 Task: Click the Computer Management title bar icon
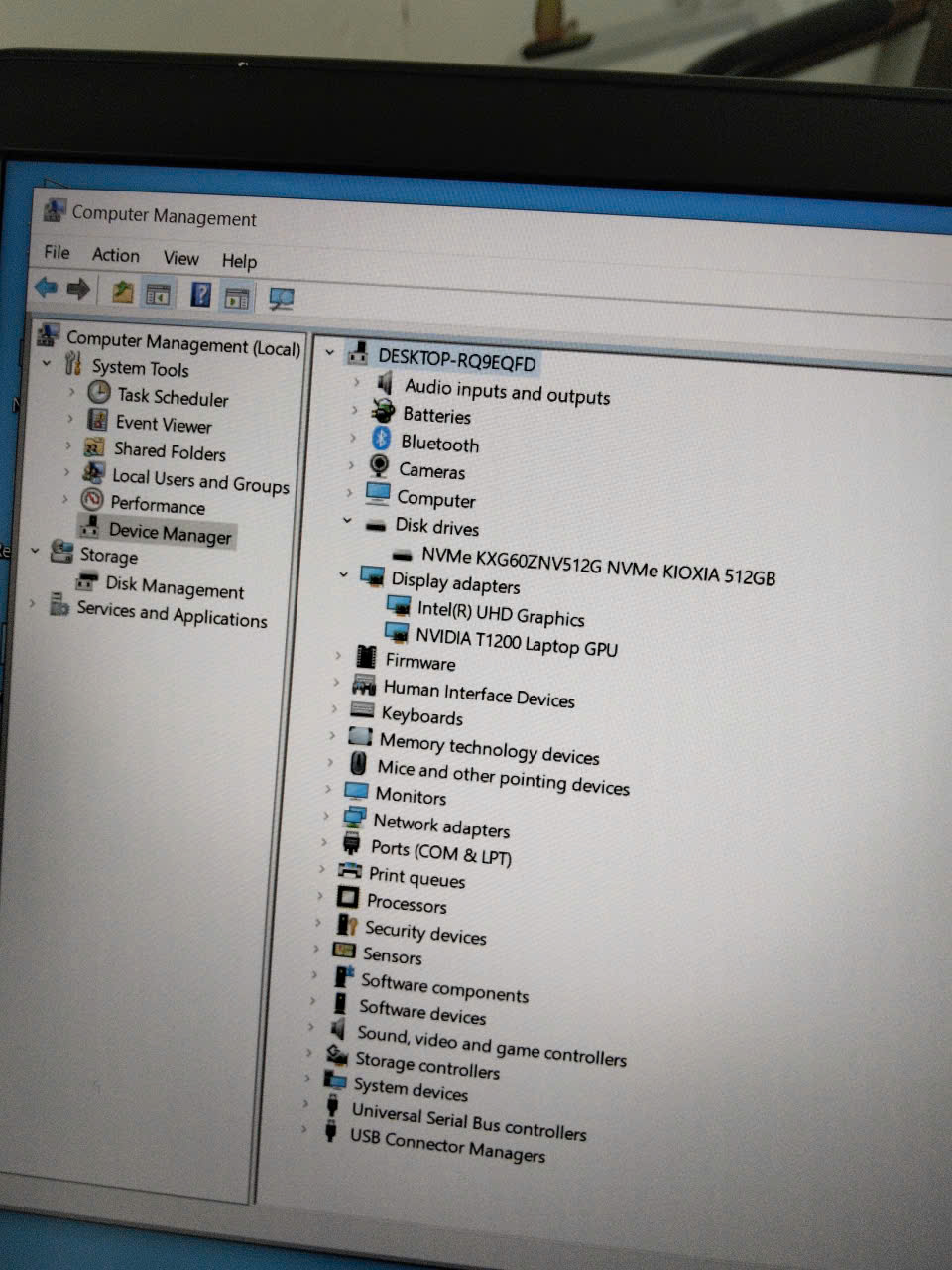[54, 210]
